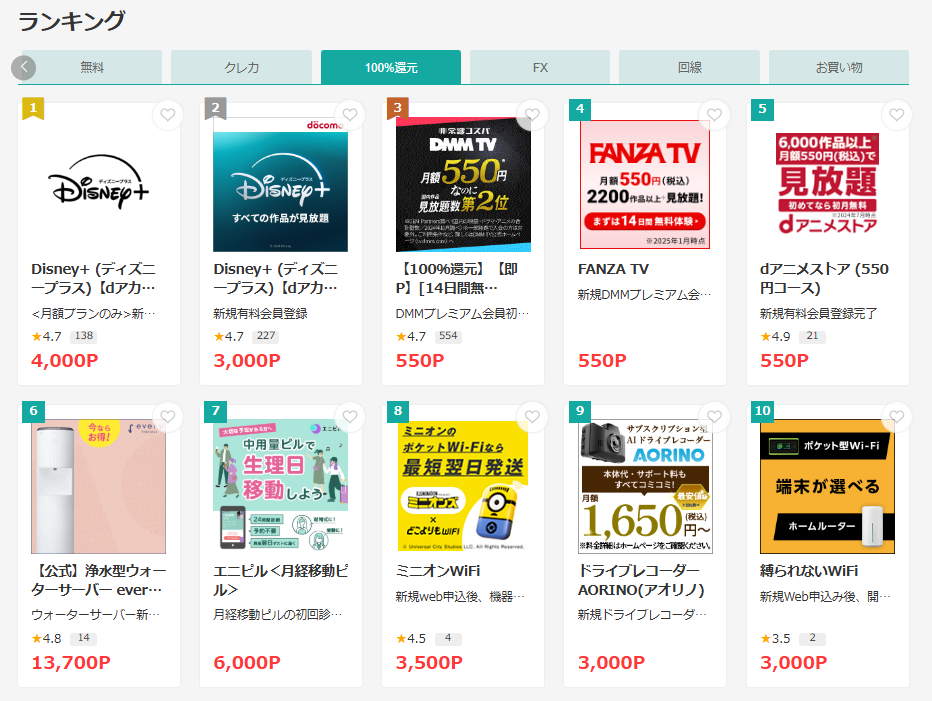Image resolution: width=932 pixels, height=701 pixels.
Task: Favorite the ミニオンWiFi offer
Action: point(532,416)
